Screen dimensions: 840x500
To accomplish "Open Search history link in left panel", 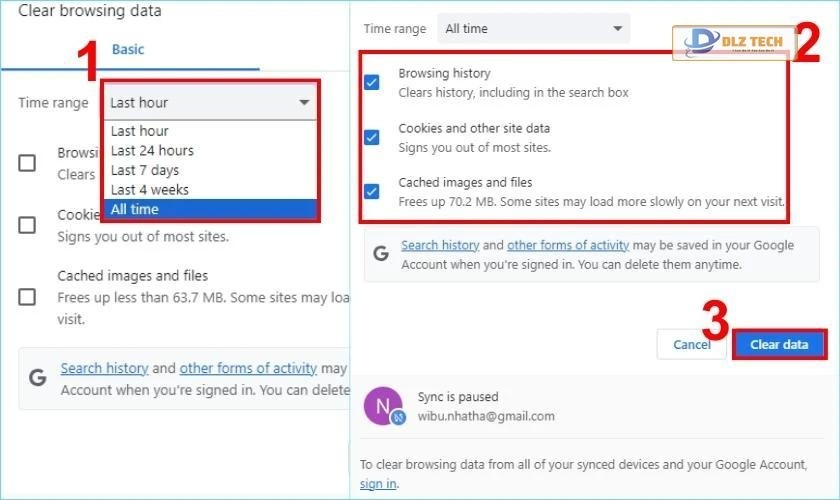I will point(104,368).
